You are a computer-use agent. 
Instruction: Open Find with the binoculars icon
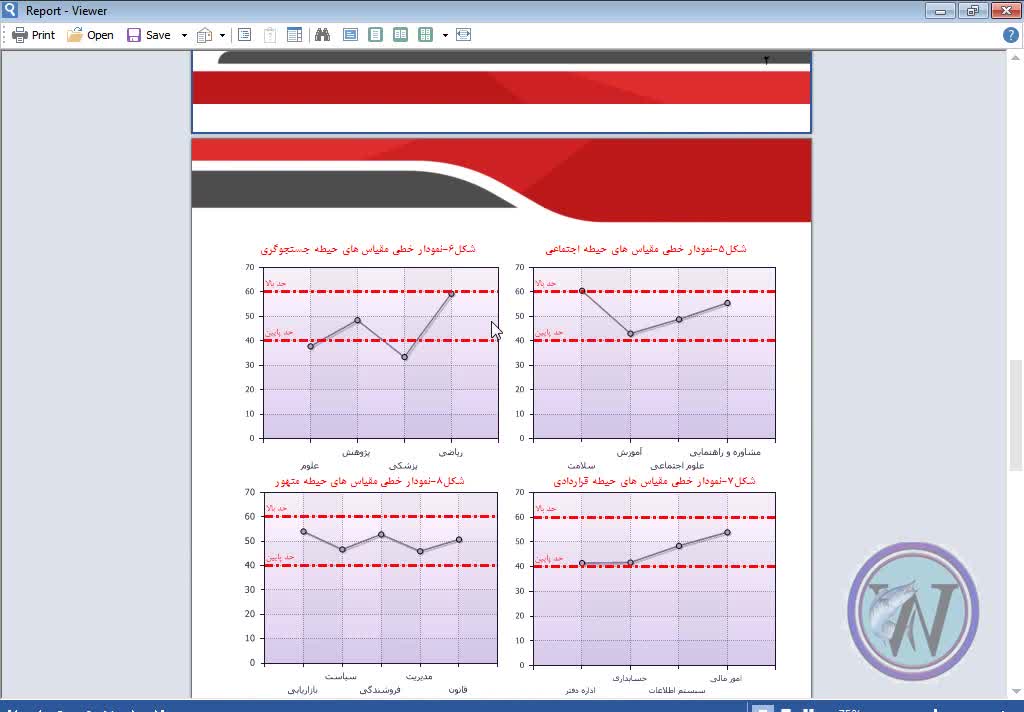tap(322, 35)
